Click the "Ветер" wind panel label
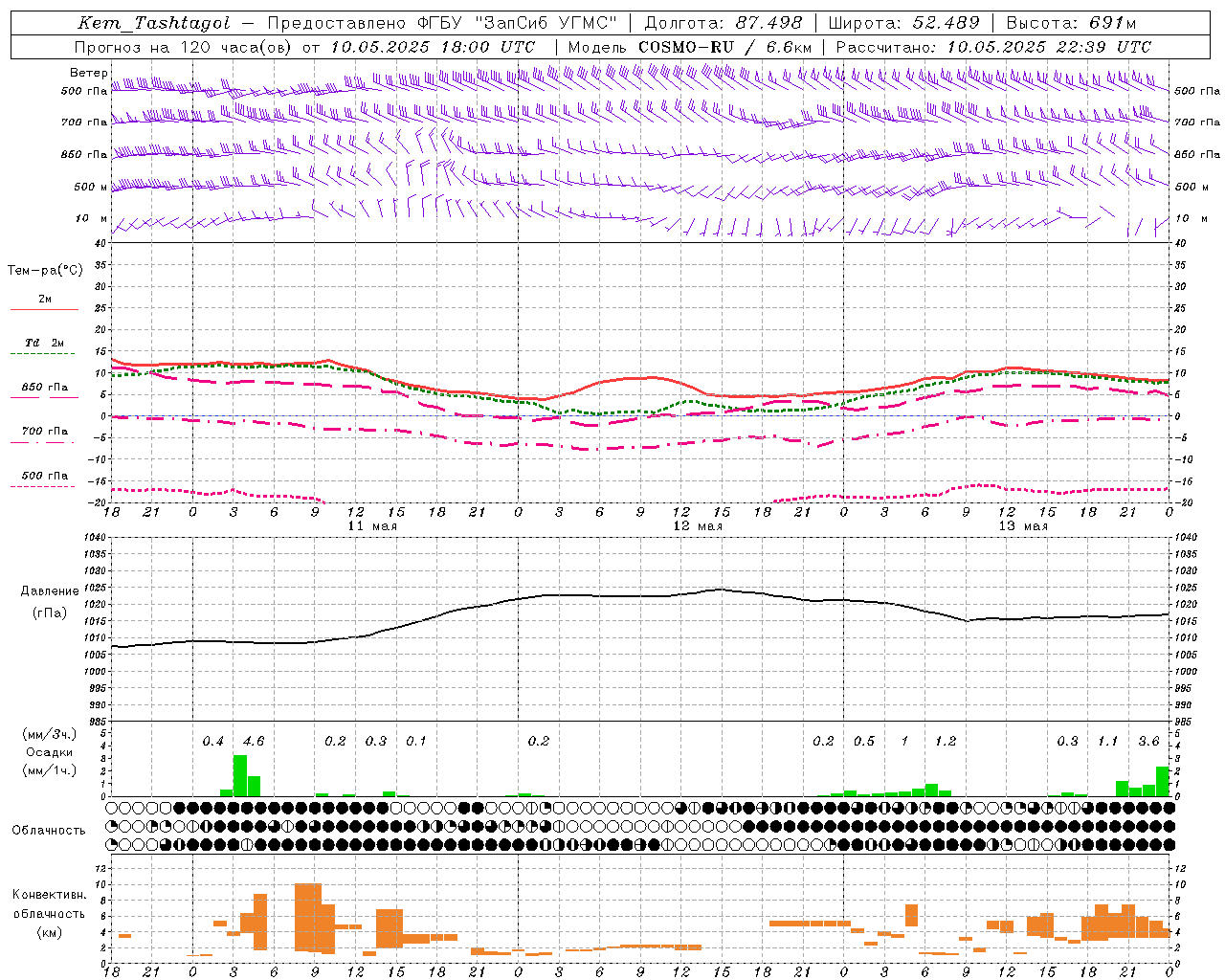1225x980 pixels. (x=89, y=73)
